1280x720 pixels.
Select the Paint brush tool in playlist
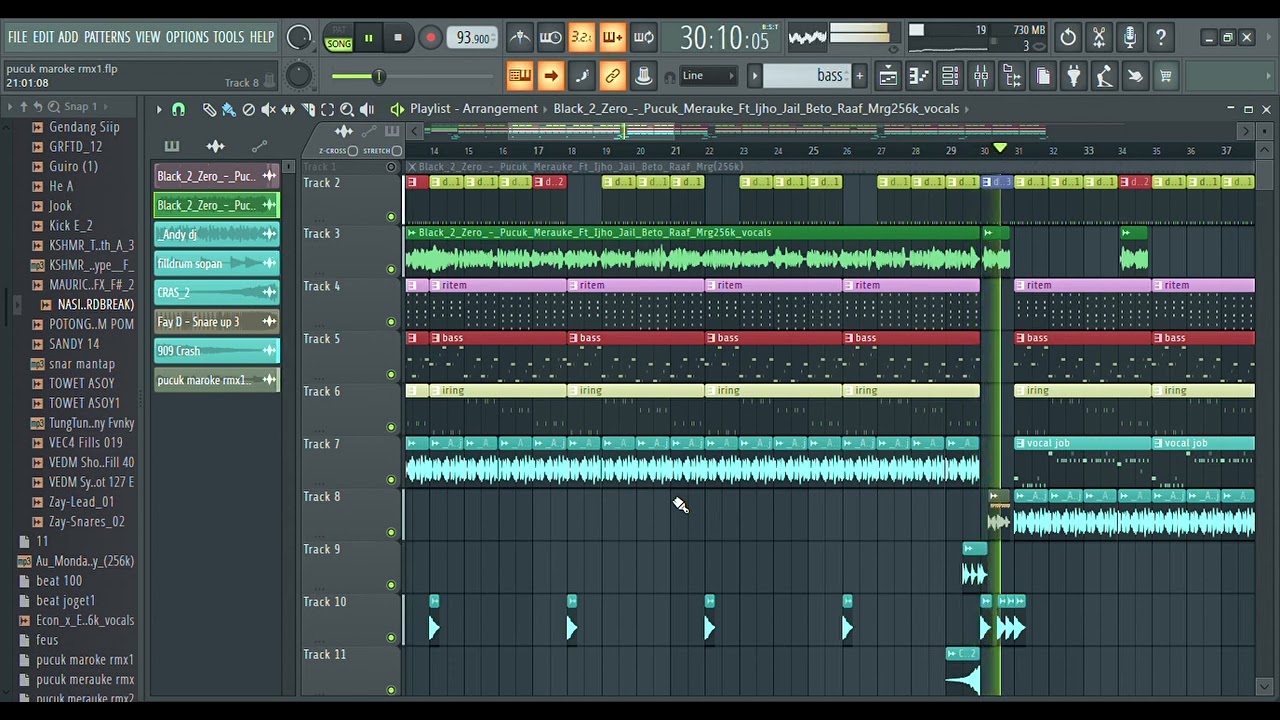click(x=229, y=109)
